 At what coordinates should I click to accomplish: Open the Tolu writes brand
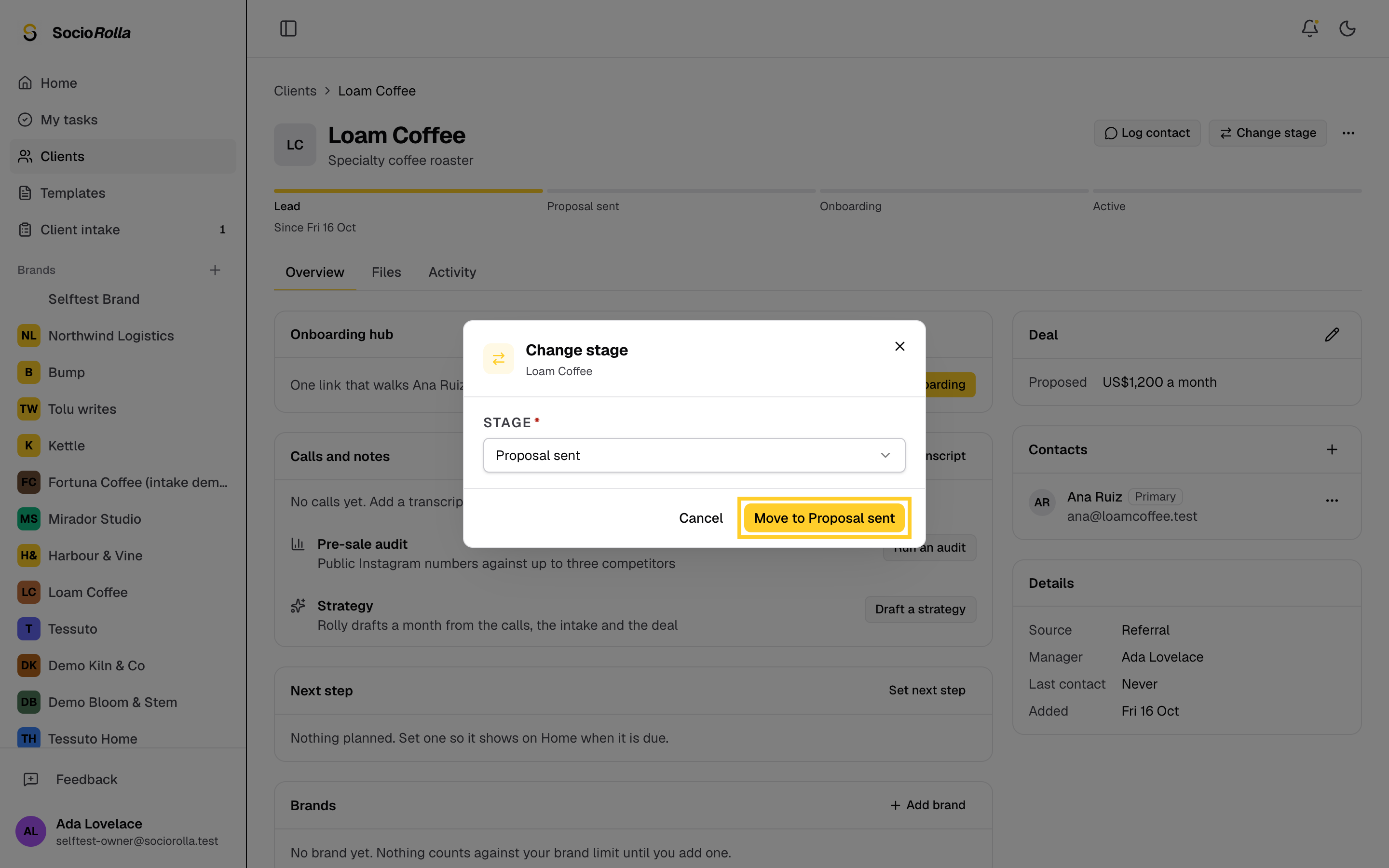[123, 409]
